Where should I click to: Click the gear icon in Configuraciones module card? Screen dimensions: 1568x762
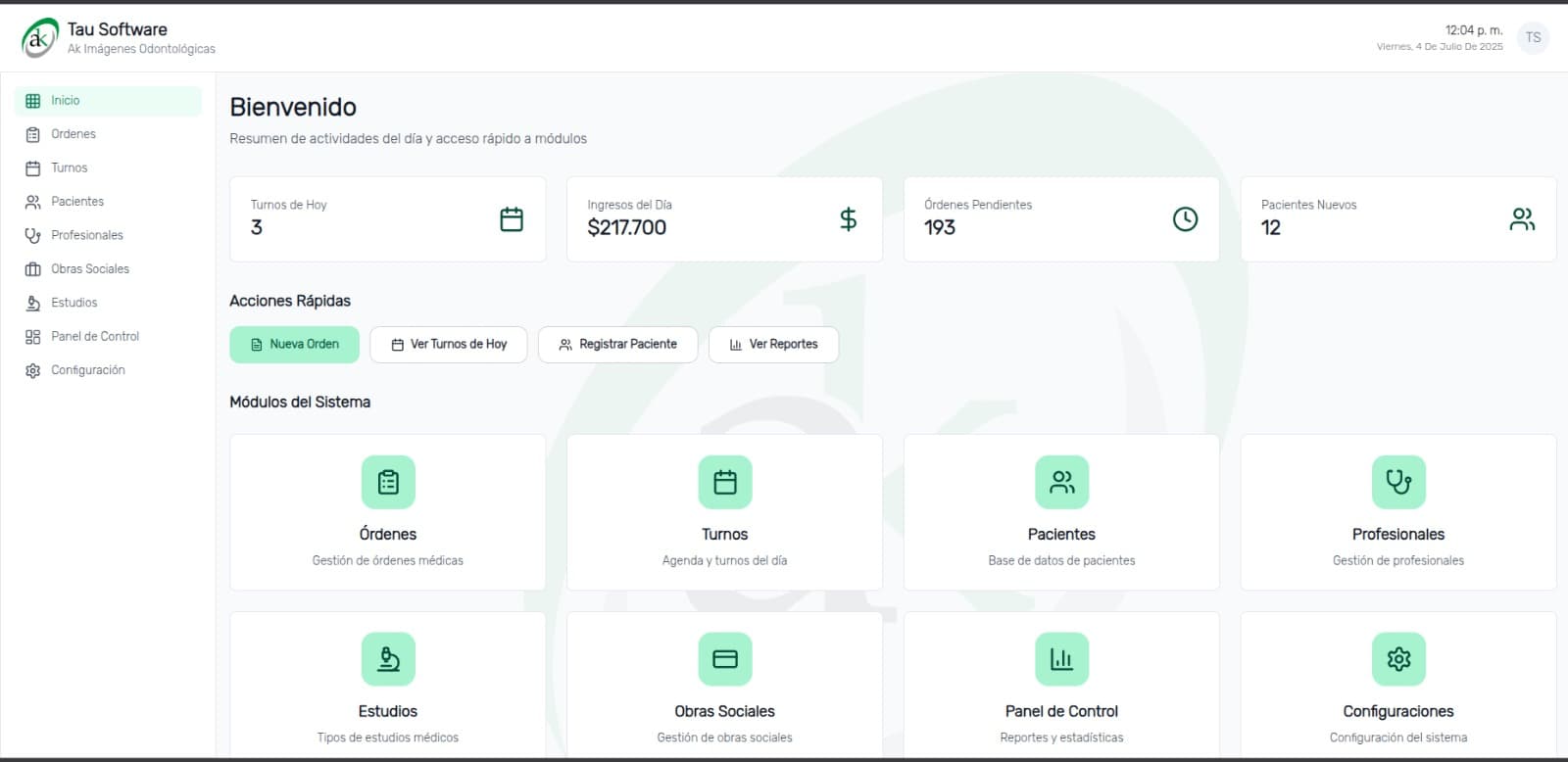tap(1398, 659)
